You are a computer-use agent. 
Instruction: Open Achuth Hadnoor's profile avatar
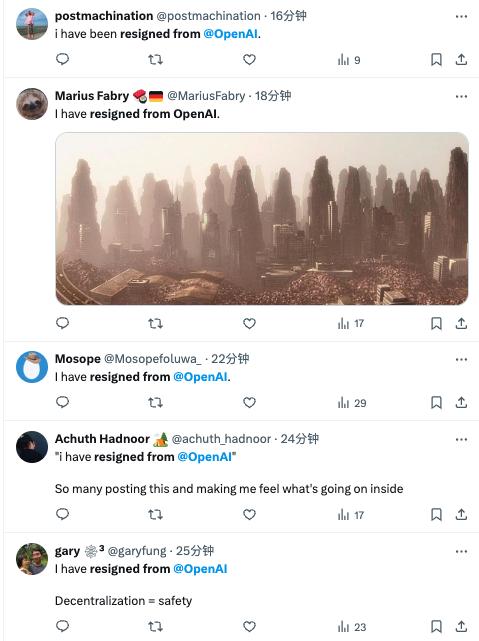(32, 446)
